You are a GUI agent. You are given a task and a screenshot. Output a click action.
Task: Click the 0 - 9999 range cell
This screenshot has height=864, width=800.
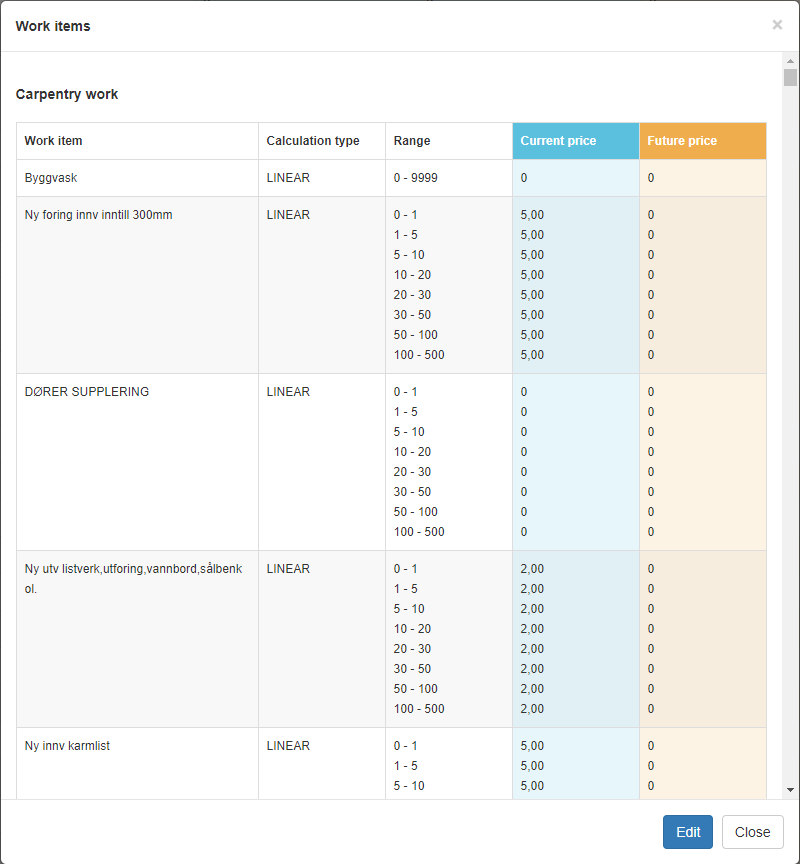click(x=415, y=178)
